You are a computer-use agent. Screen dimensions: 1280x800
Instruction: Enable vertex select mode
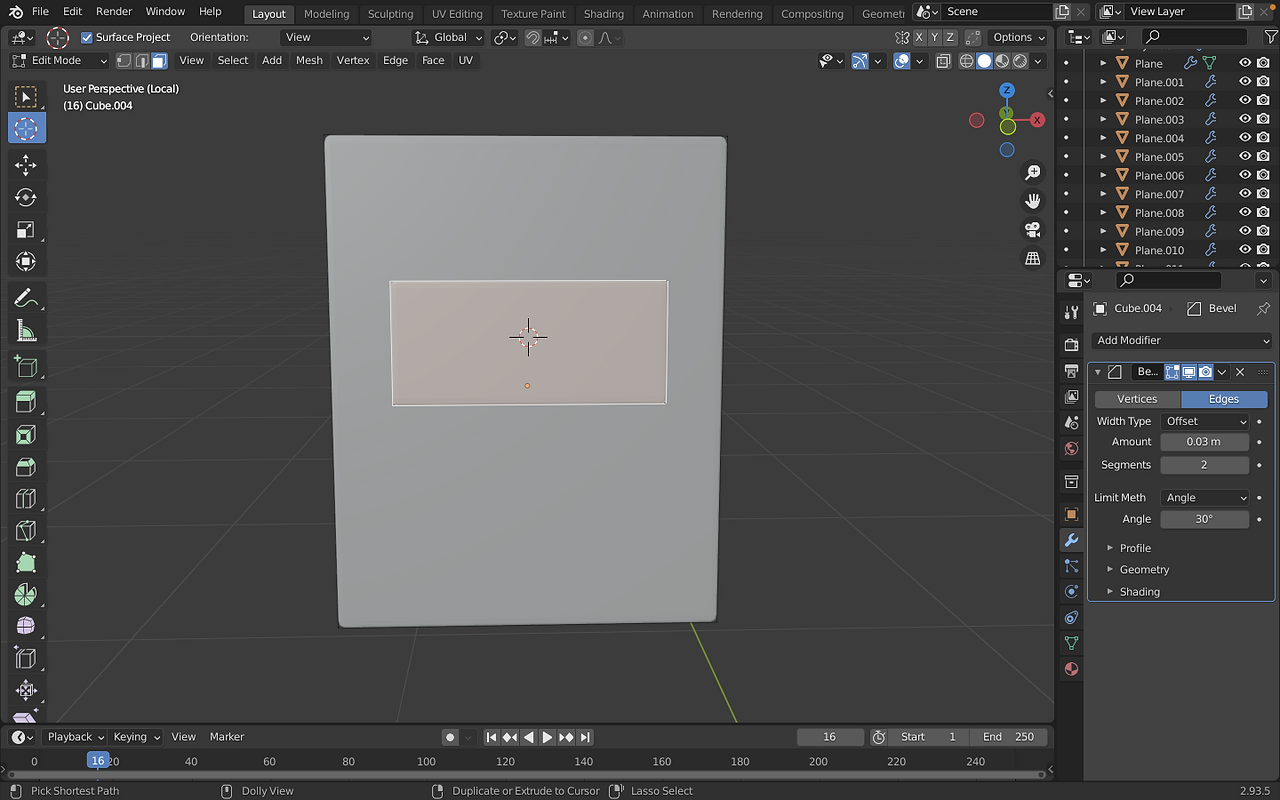[x=124, y=60]
